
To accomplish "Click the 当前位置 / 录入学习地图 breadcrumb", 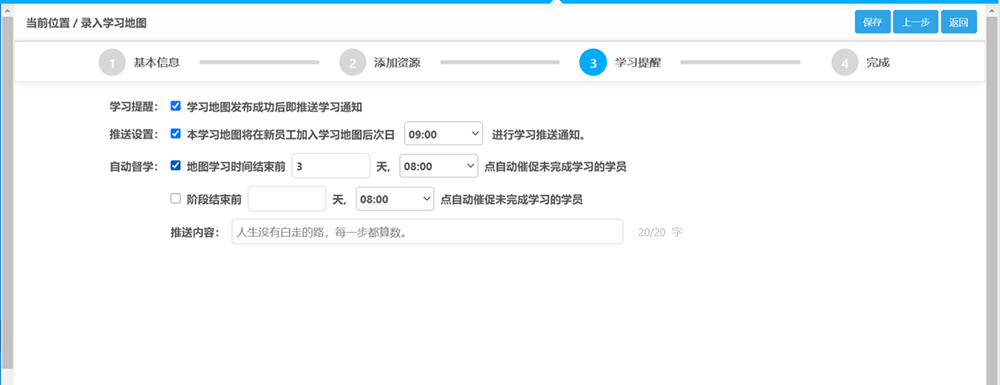I will click(87, 23).
